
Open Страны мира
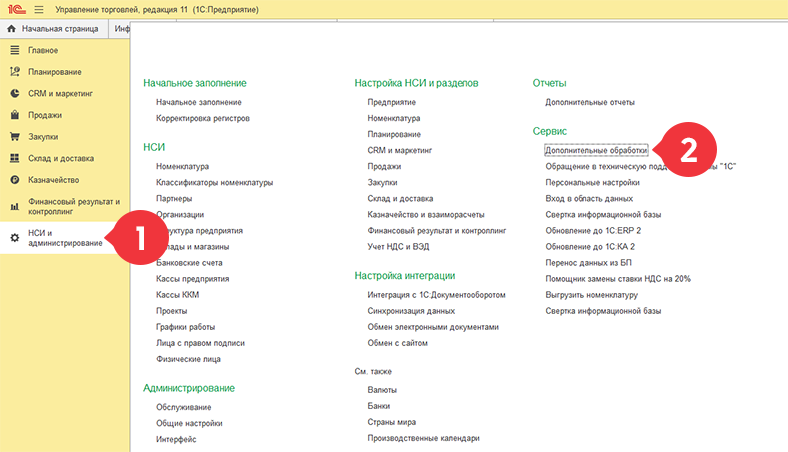pyautogui.click(x=391, y=422)
